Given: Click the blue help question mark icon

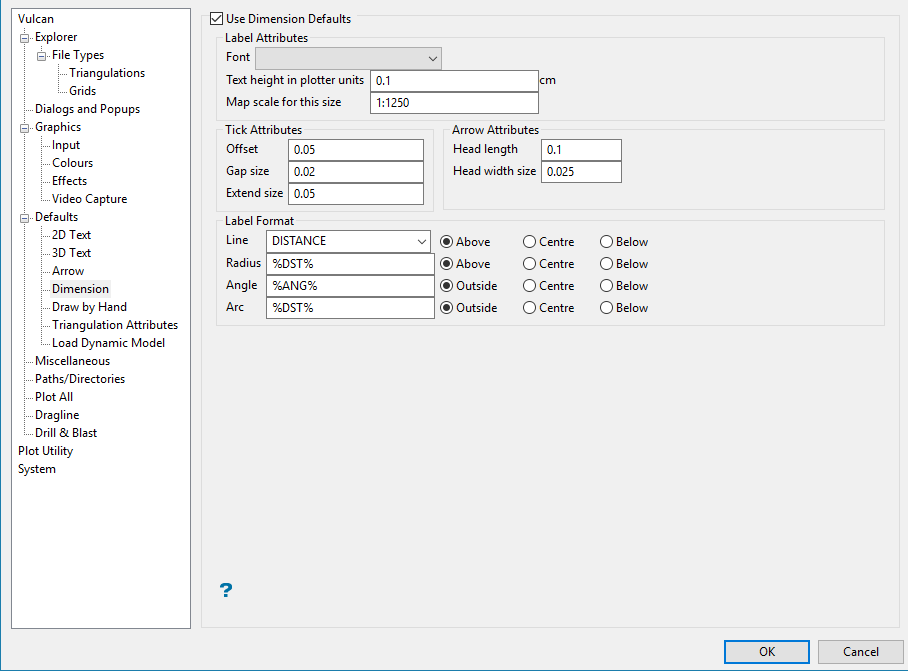Looking at the screenshot, I should click(x=226, y=590).
